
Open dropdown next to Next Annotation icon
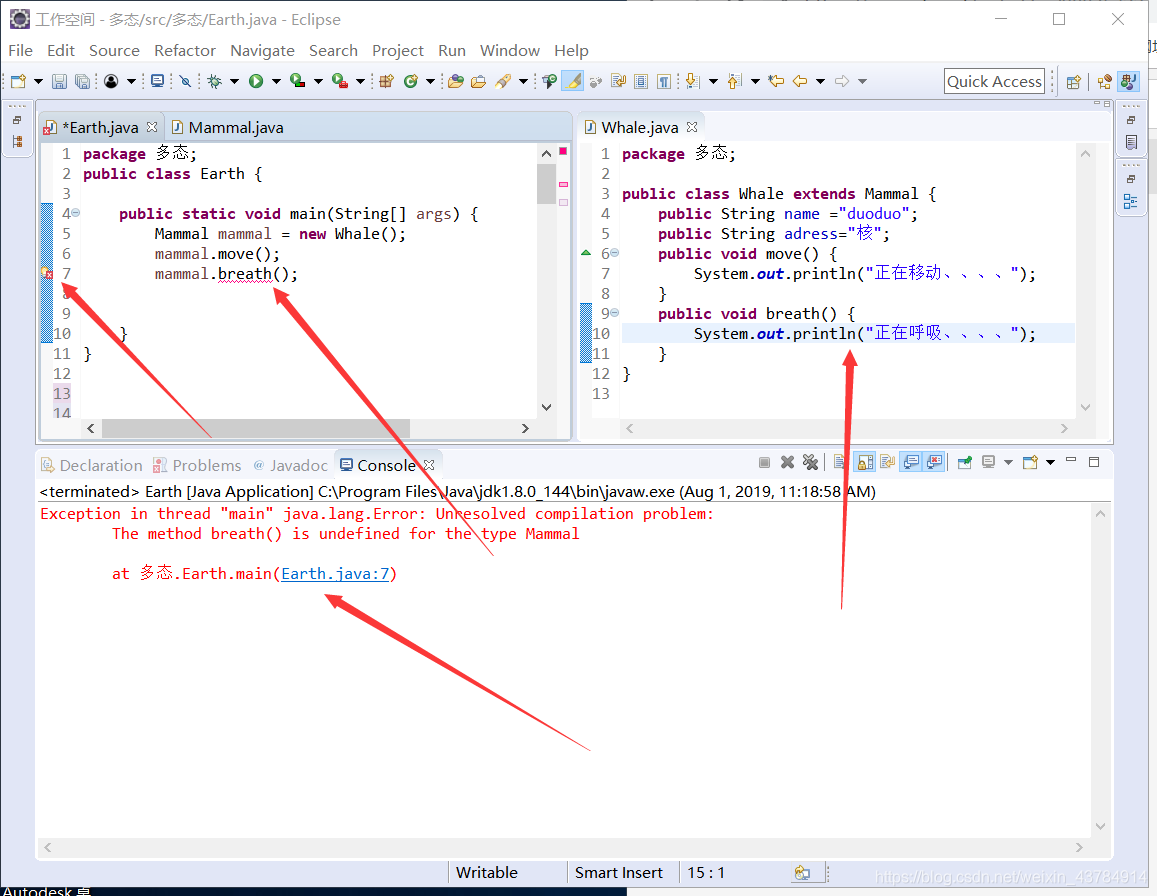click(714, 81)
